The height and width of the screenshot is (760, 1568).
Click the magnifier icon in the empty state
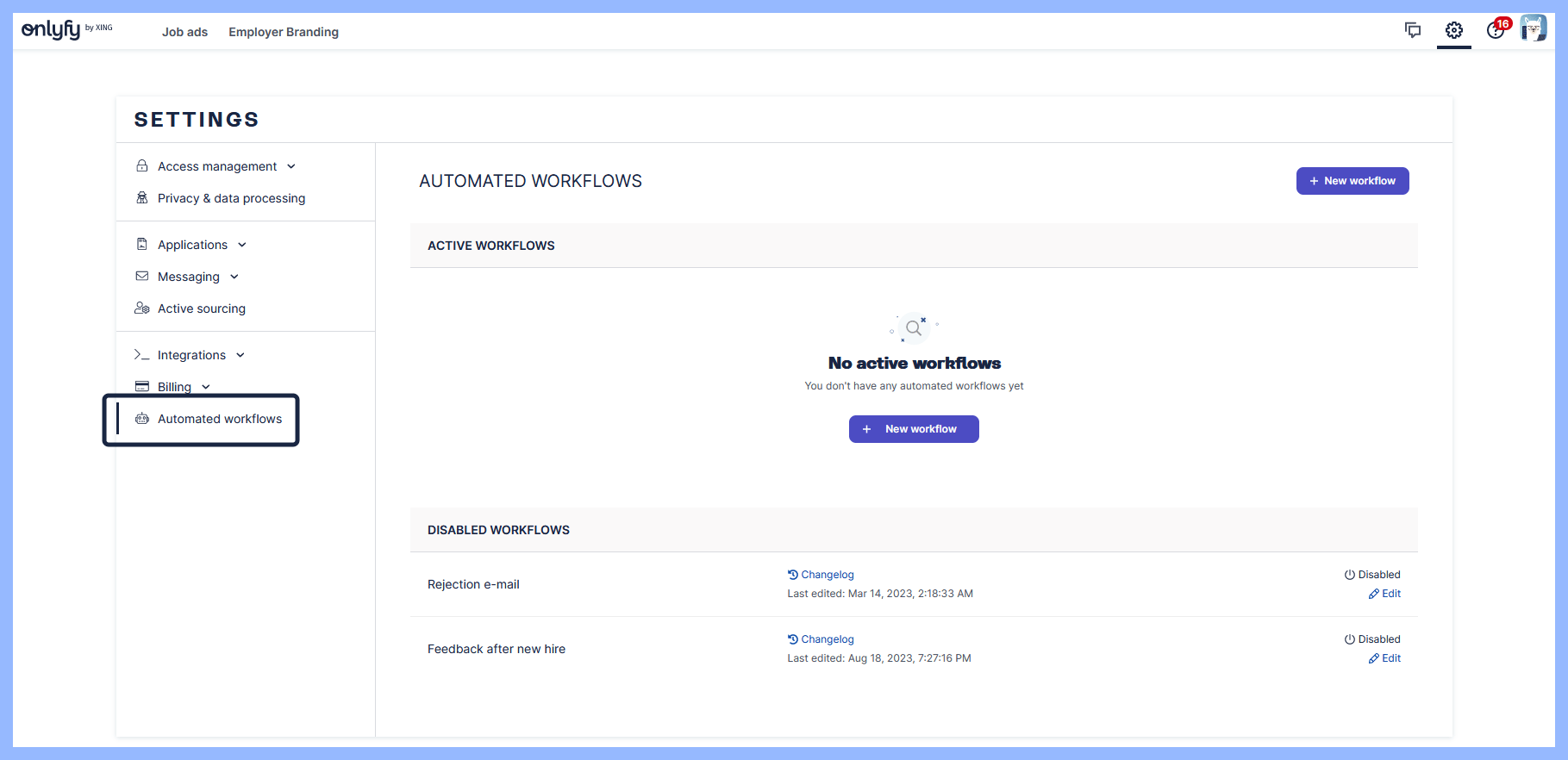click(914, 327)
